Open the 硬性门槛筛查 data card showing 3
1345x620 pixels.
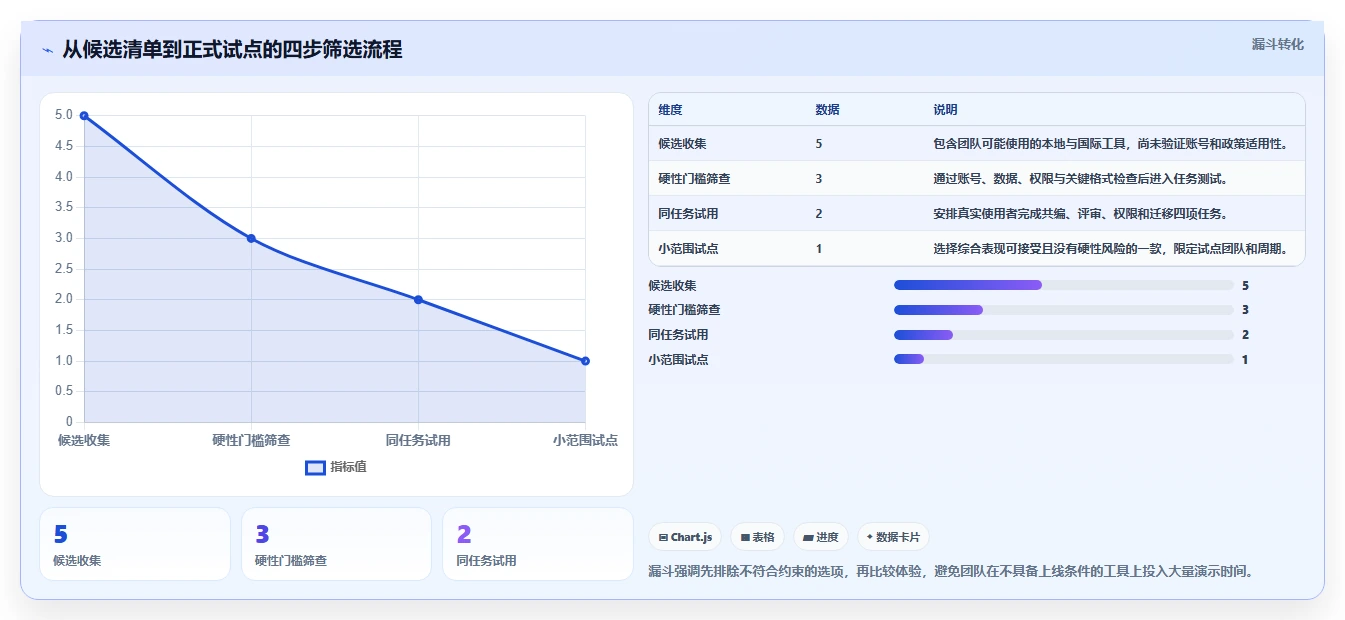coord(336,544)
